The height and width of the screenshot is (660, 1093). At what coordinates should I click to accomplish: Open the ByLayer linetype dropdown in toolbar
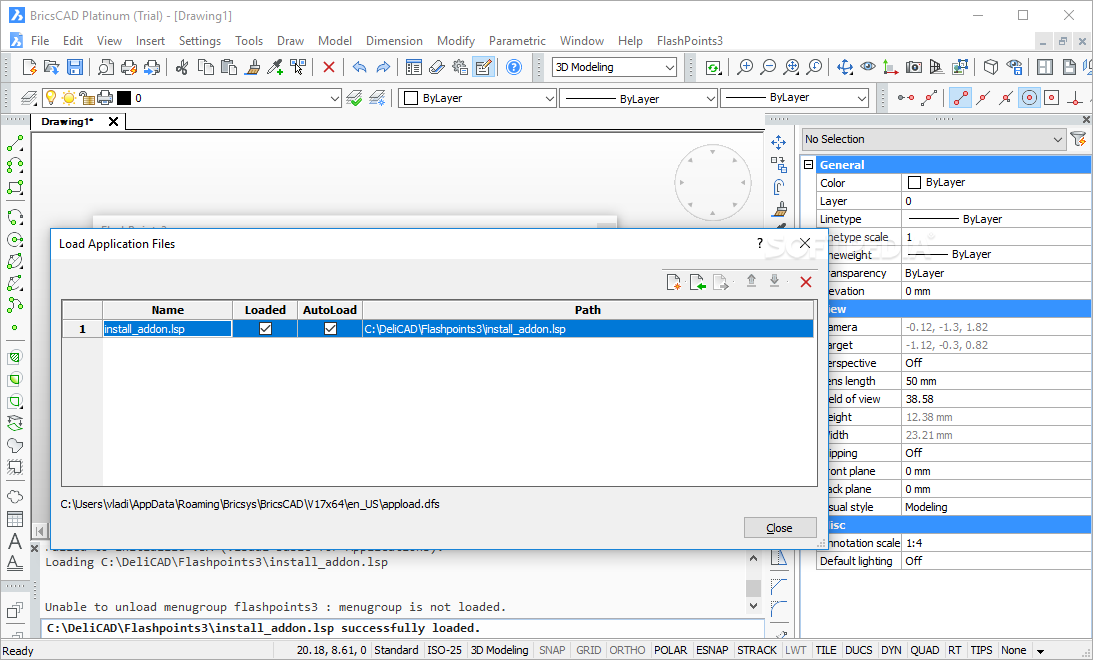click(639, 98)
